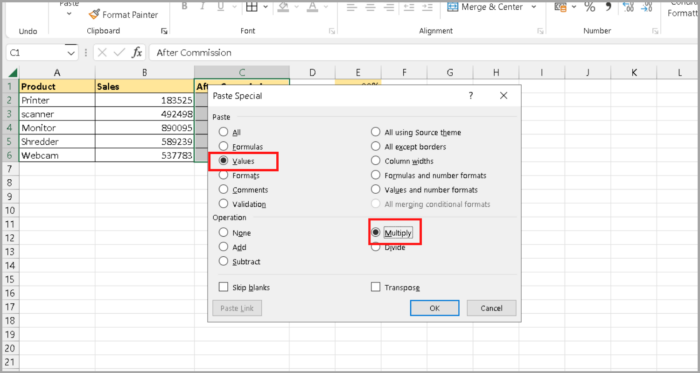
Task: Click the Insert Function fx icon
Action: point(137,53)
